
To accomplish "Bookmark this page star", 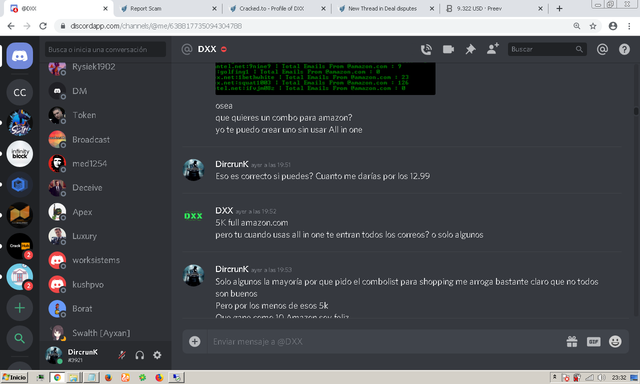I will pos(593,26).
